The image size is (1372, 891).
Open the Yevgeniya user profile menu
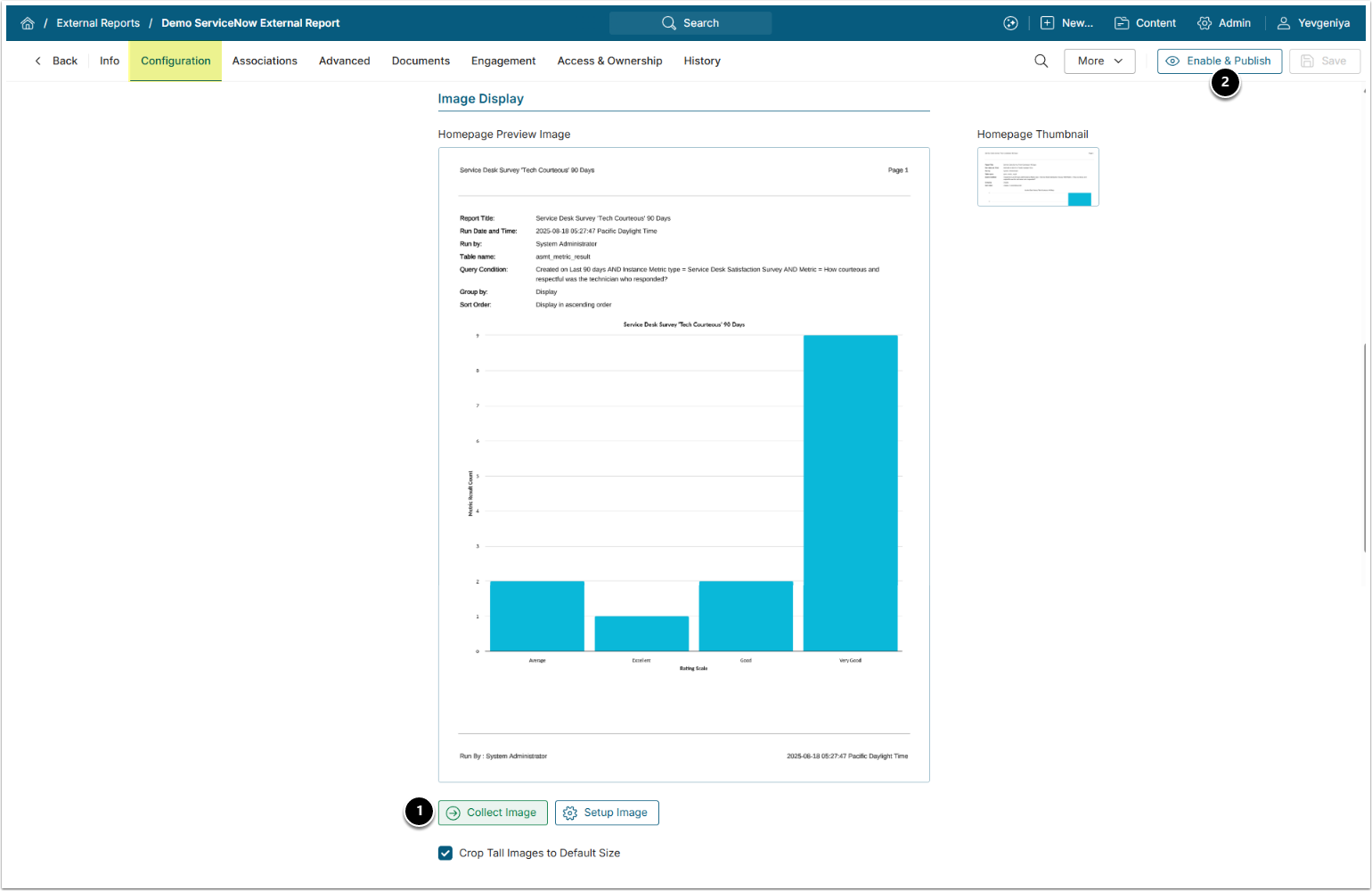(1313, 23)
